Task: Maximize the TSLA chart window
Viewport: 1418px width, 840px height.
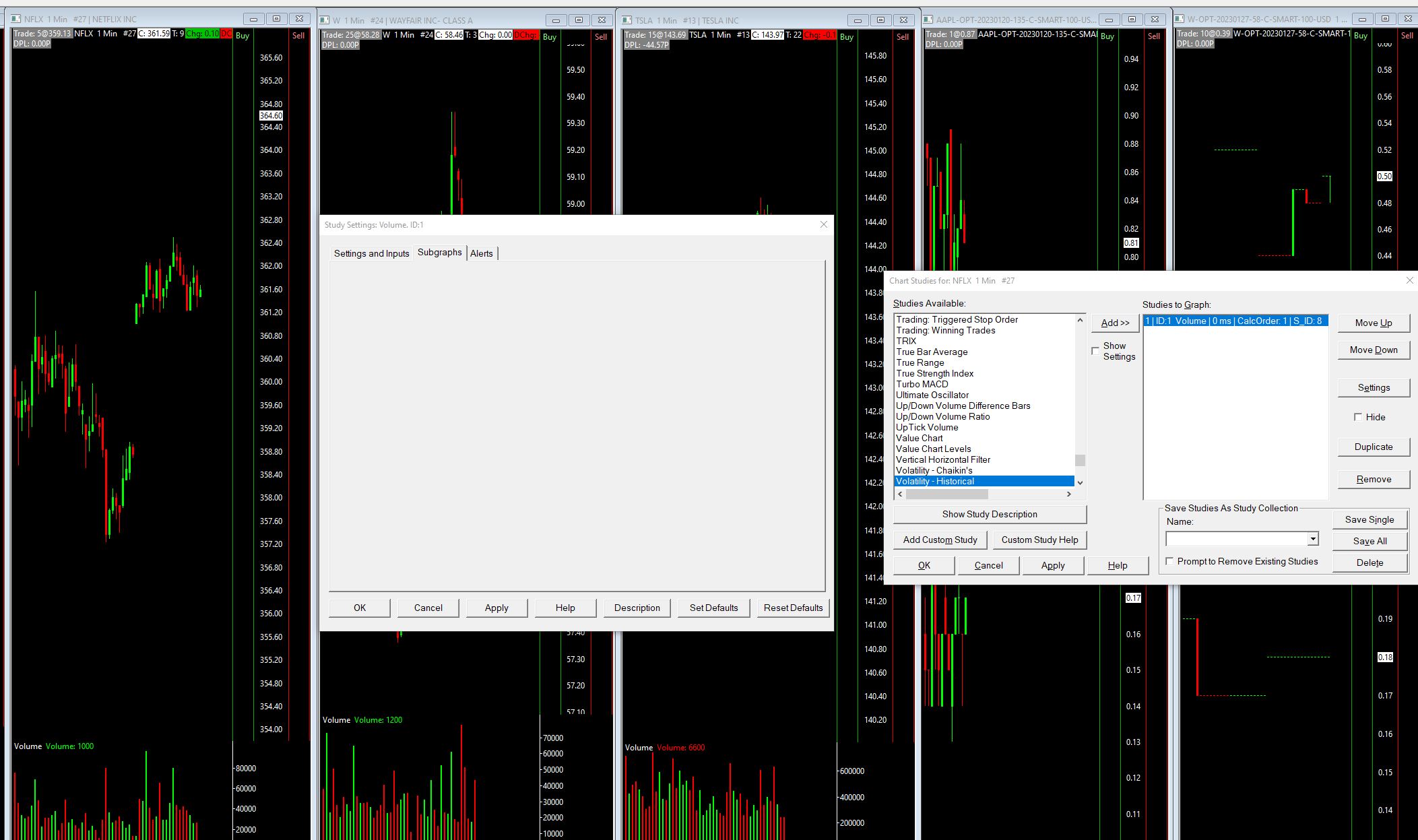Action: point(880,20)
